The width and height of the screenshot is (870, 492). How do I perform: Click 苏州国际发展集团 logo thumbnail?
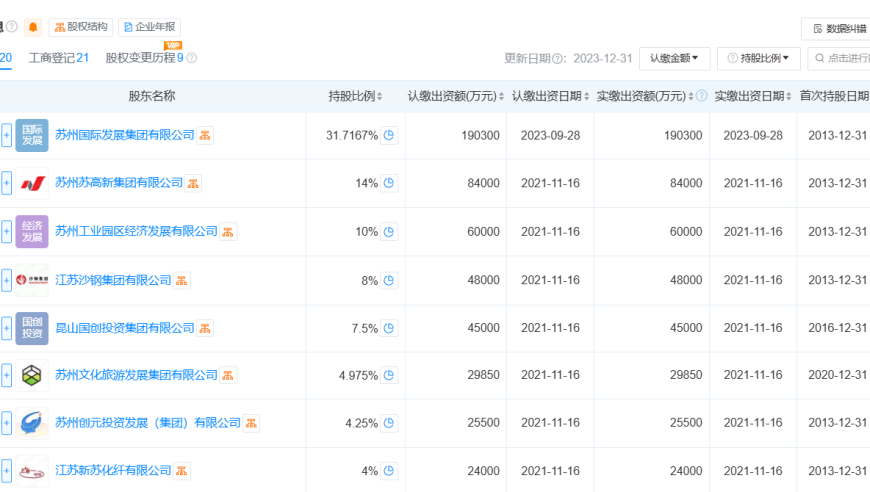tap(32, 135)
